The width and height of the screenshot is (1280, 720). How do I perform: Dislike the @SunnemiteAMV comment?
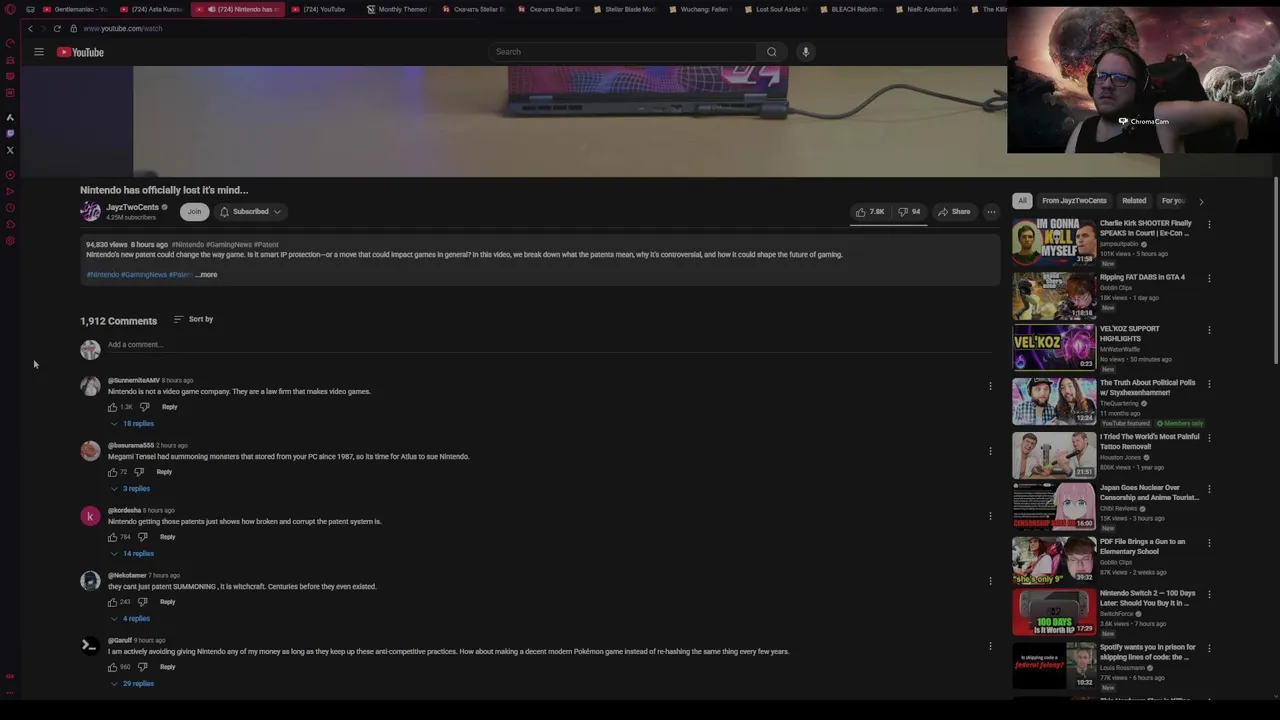(145, 407)
